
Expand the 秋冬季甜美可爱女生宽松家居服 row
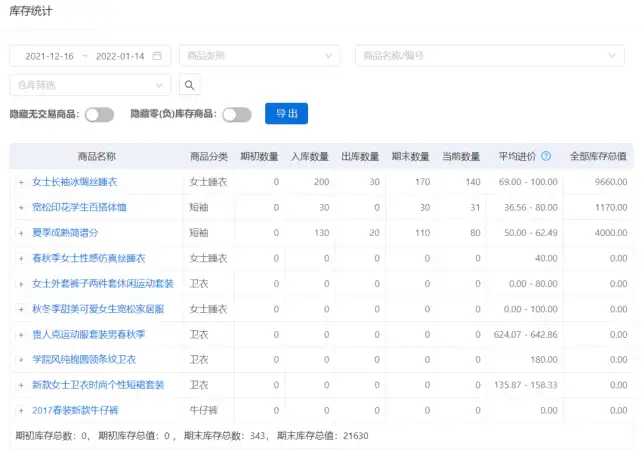pos(21,309)
